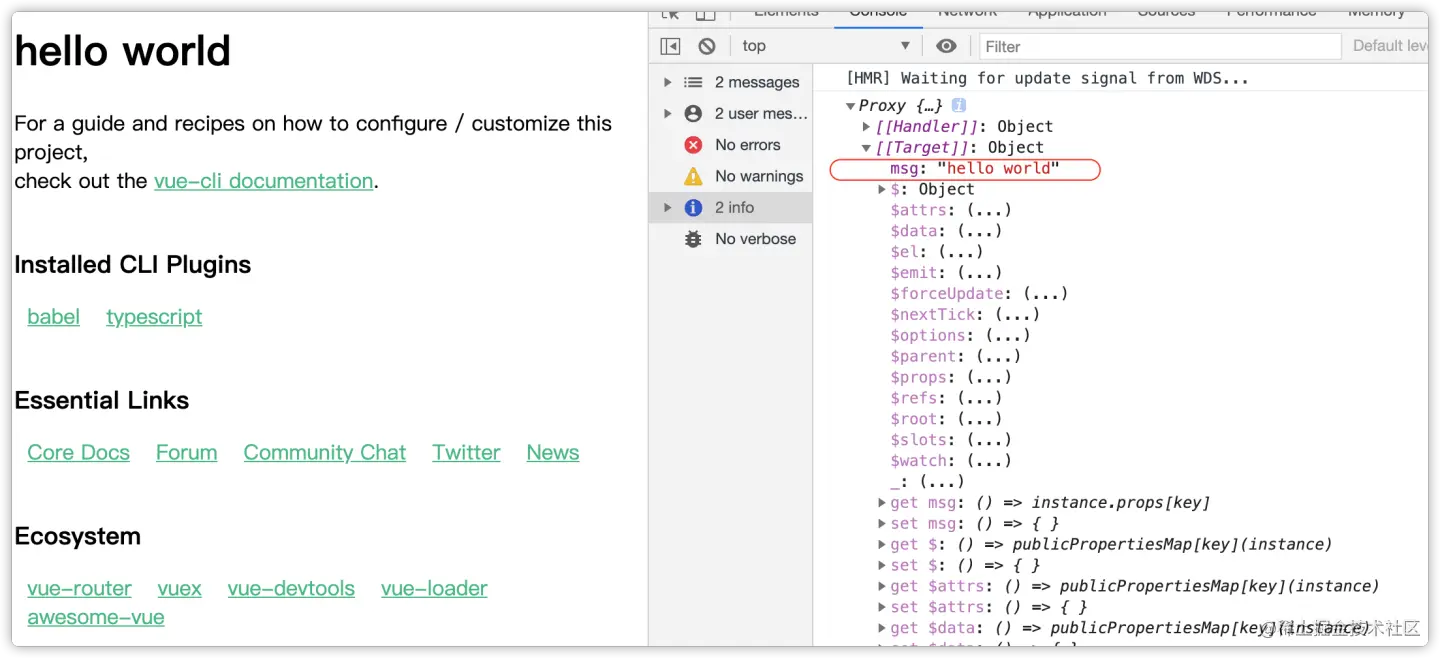
Task: Select the No warnings sidebar row
Action: coord(730,176)
